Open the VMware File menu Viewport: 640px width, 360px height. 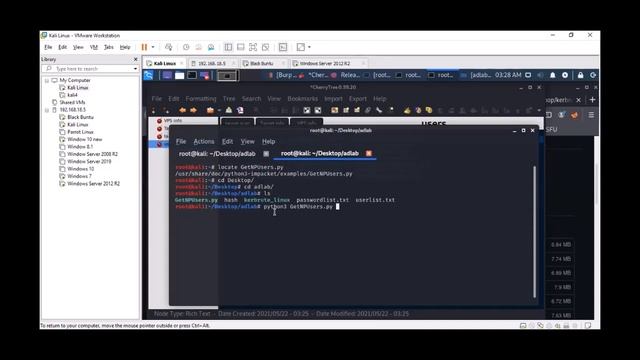pyautogui.click(x=48, y=47)
